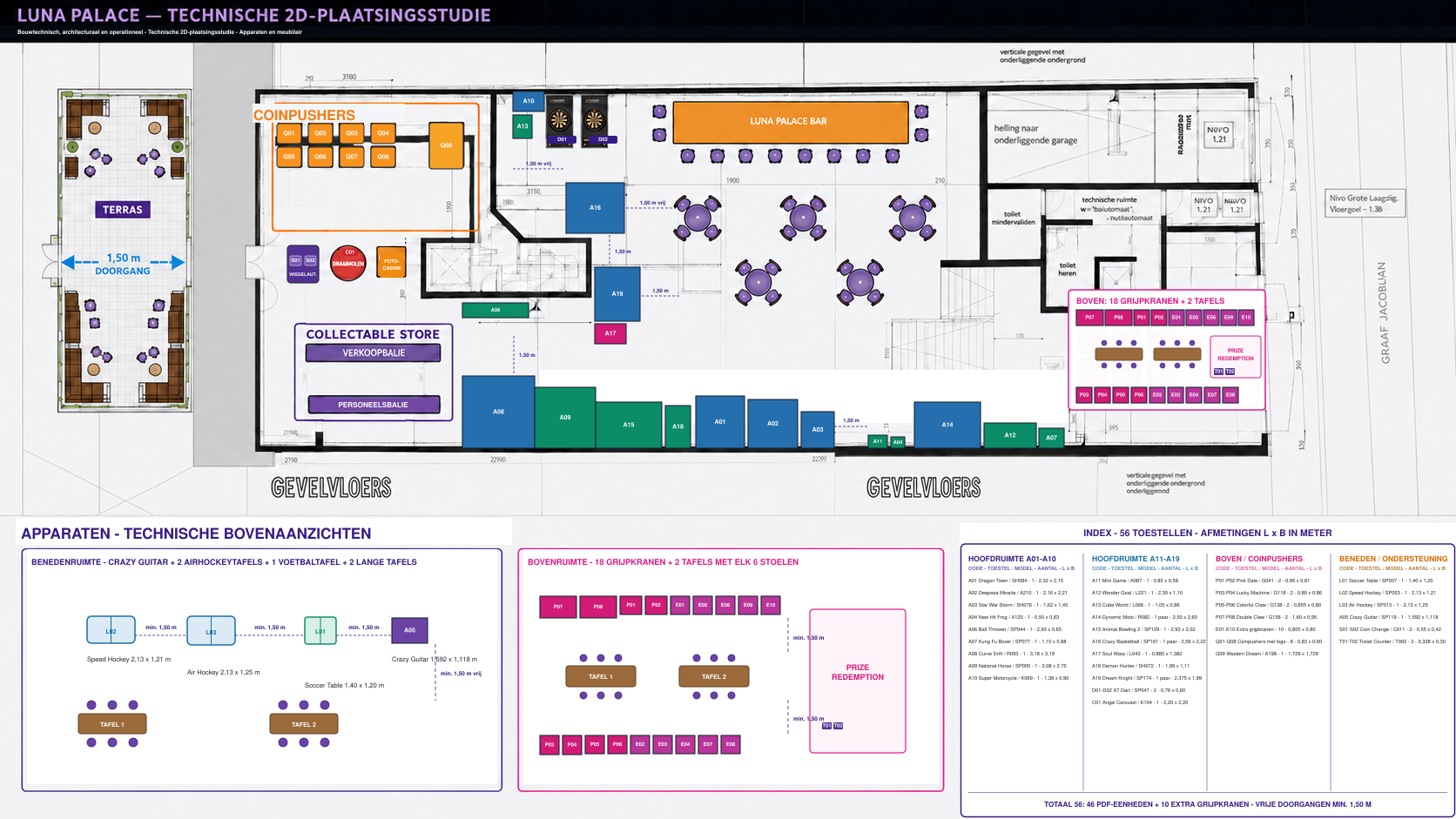Click the blue A03 block

point(818,429)
